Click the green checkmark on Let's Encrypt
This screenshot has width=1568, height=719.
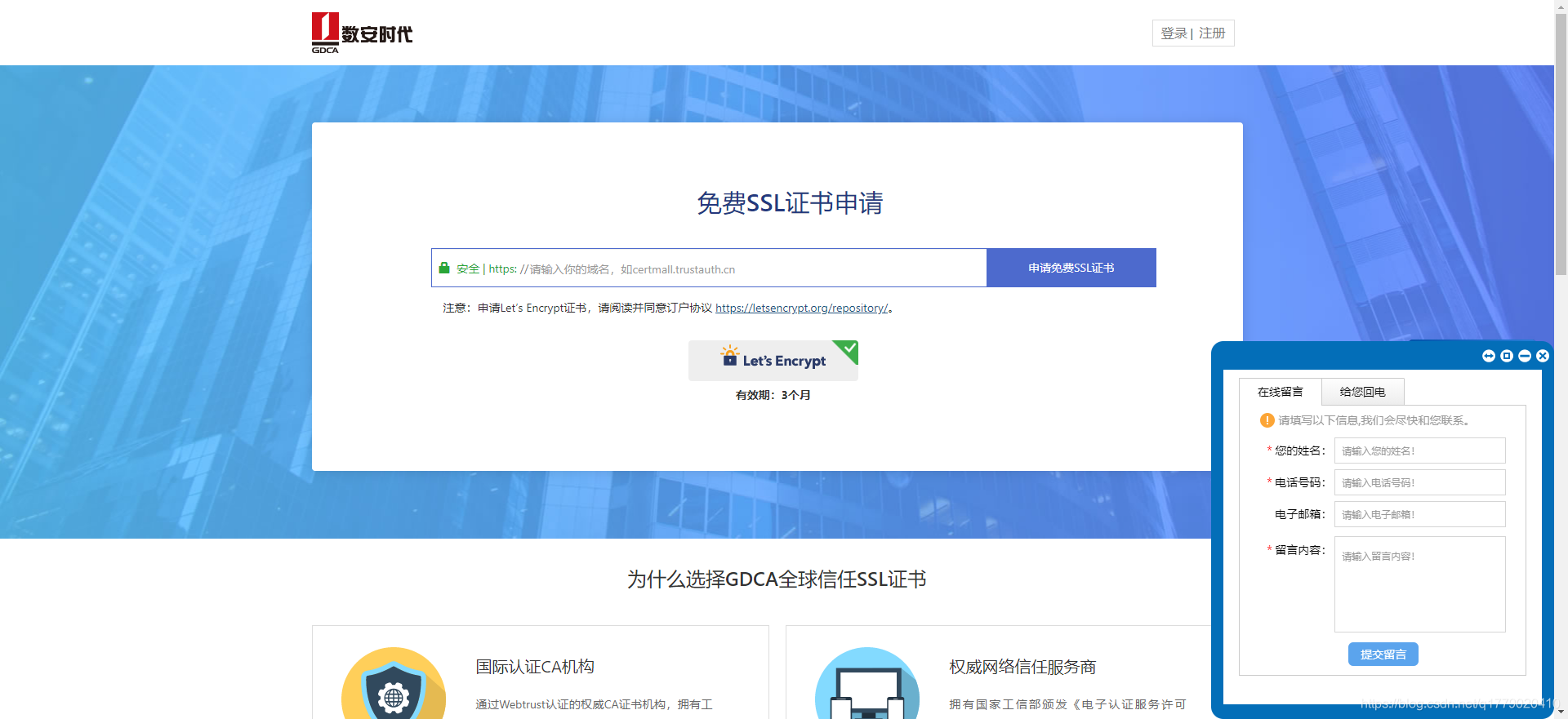pyautogui.click(x=848, y=349)
